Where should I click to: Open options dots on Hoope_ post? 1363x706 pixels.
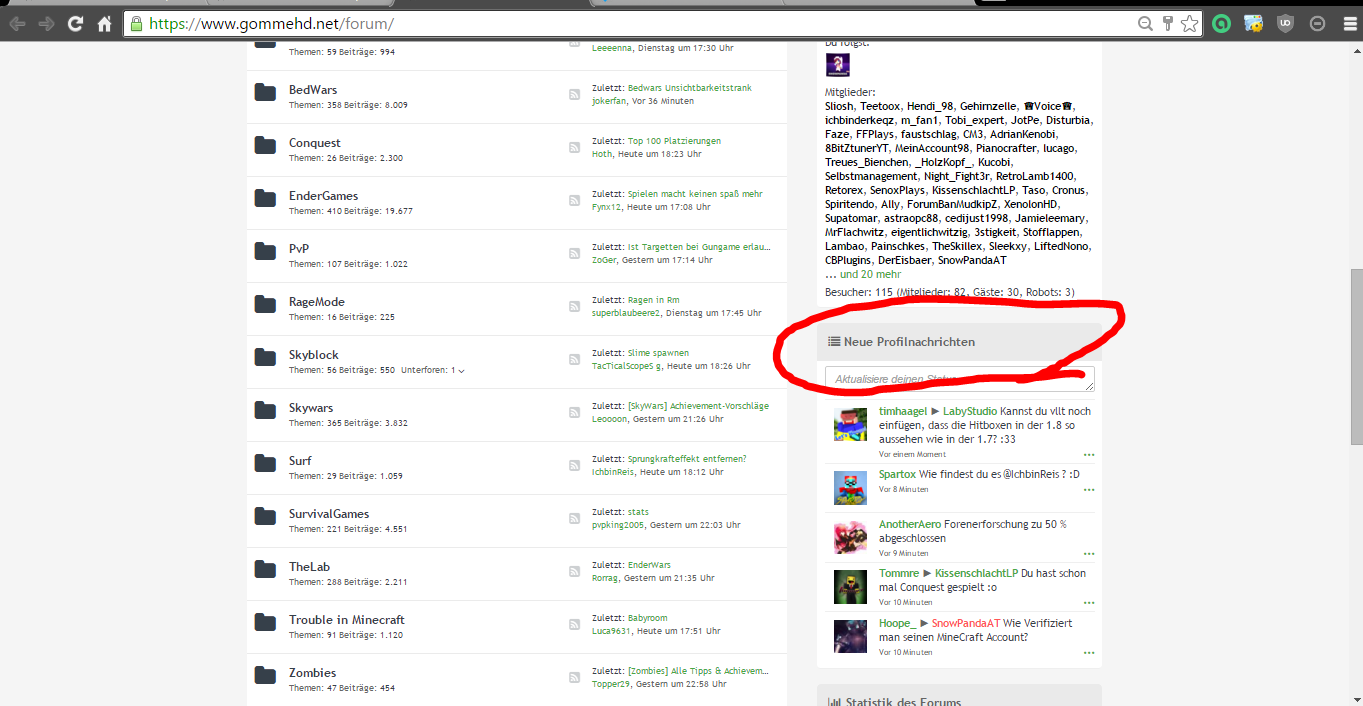(1089, 653)
